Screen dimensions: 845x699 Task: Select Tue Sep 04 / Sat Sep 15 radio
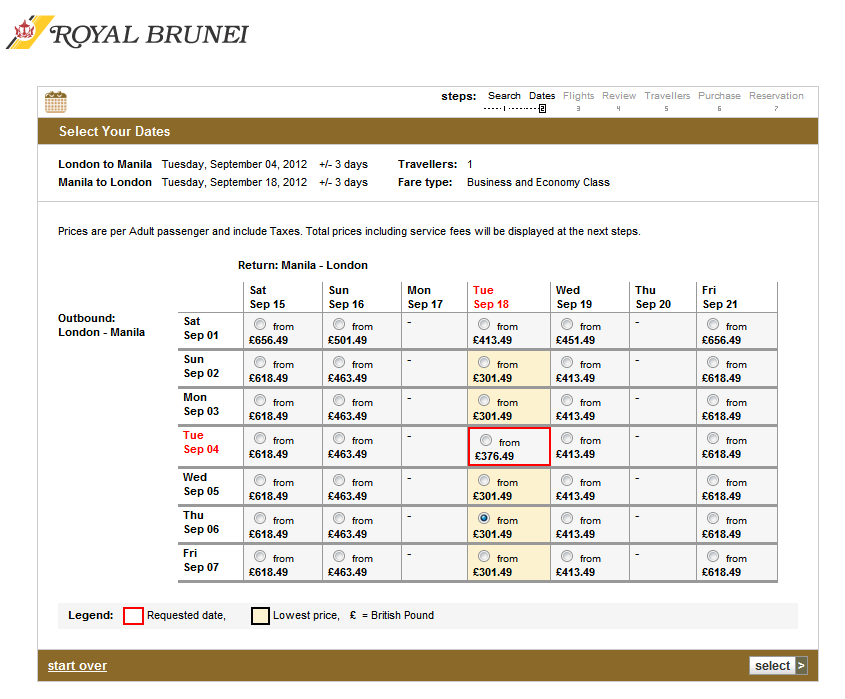(260, 438)
